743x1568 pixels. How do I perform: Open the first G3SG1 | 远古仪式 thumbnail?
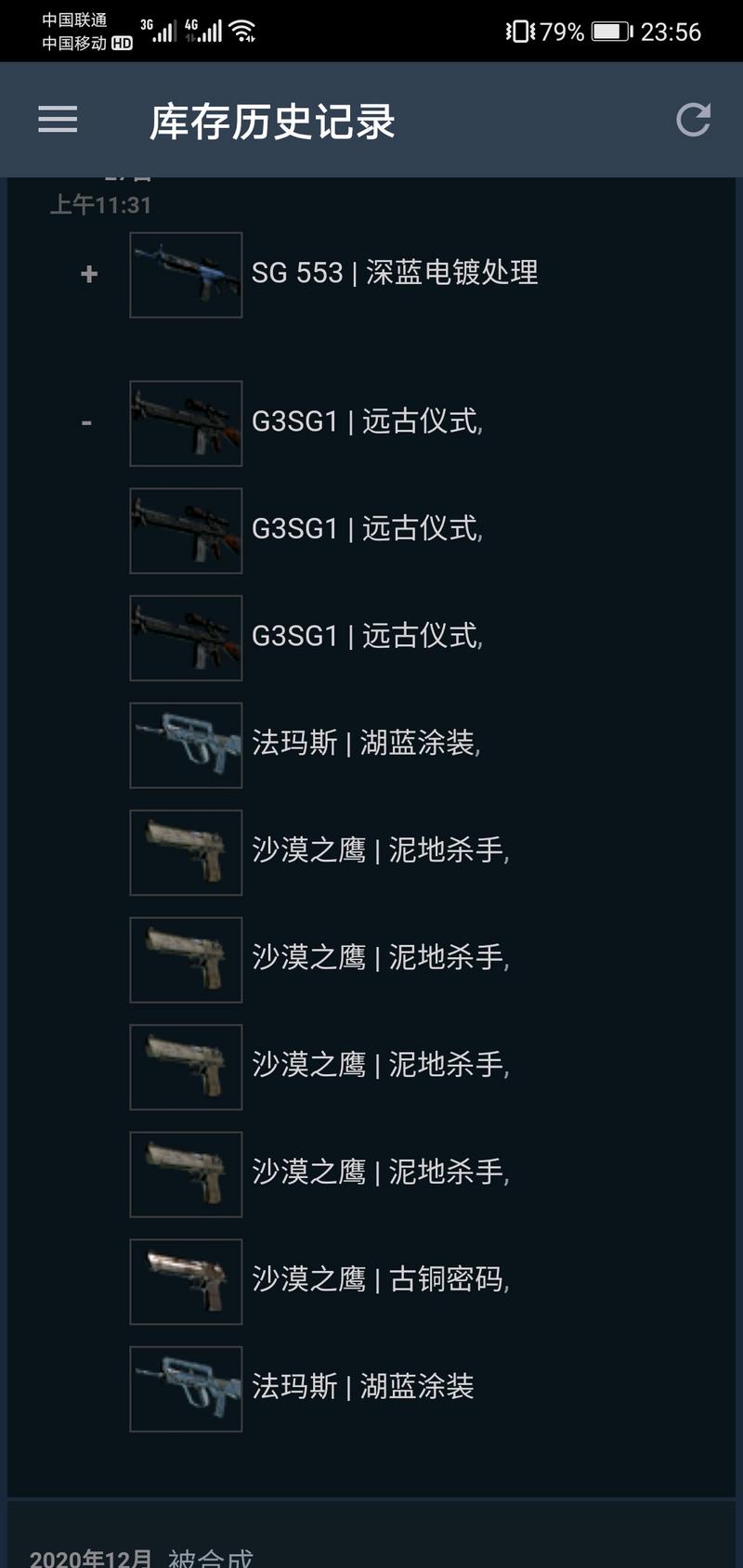tap(186, 423)
